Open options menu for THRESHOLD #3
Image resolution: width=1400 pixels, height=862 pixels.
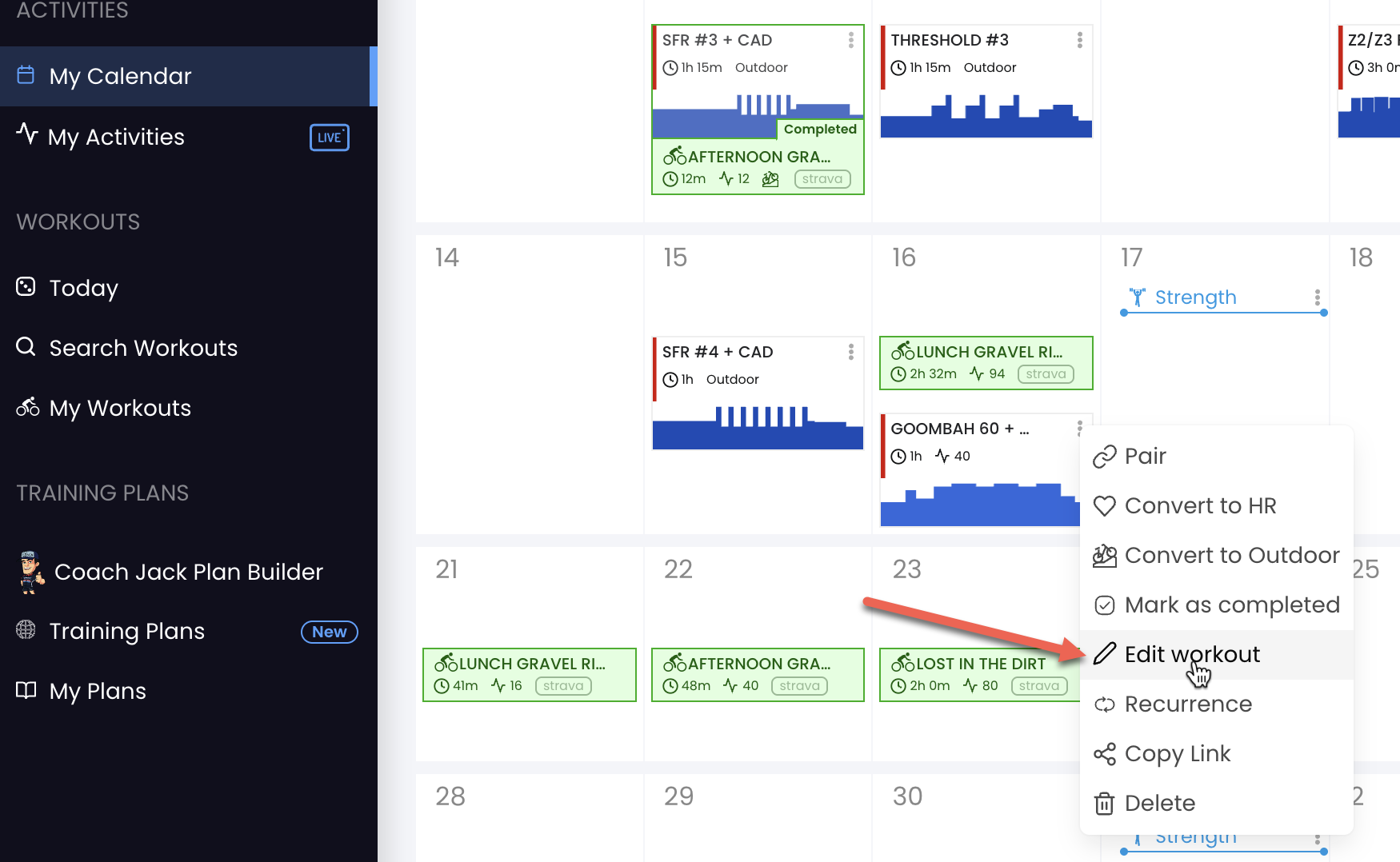[x=1079, y=40]
